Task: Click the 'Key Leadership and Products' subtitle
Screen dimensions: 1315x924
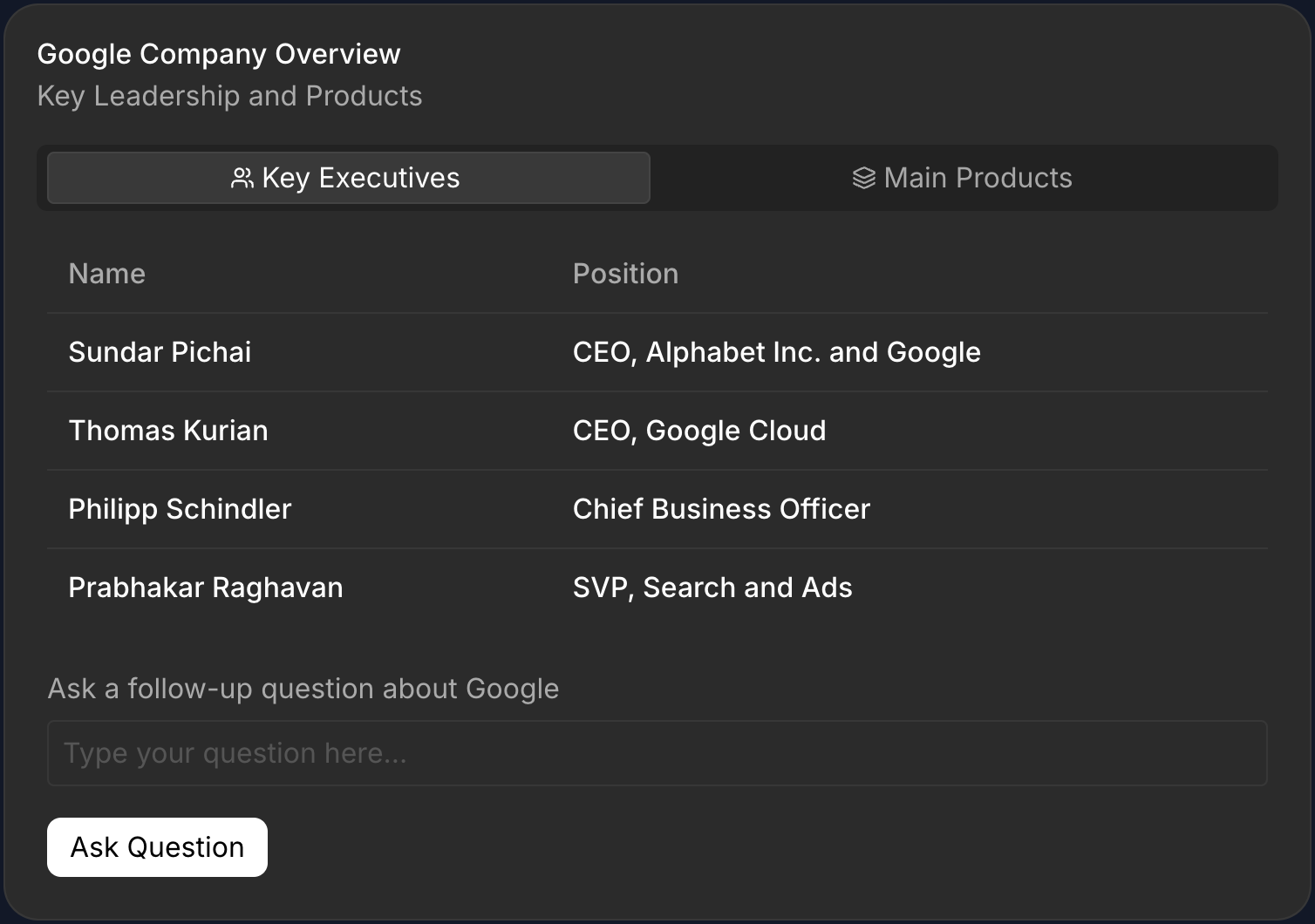Action: coord(229,96)
